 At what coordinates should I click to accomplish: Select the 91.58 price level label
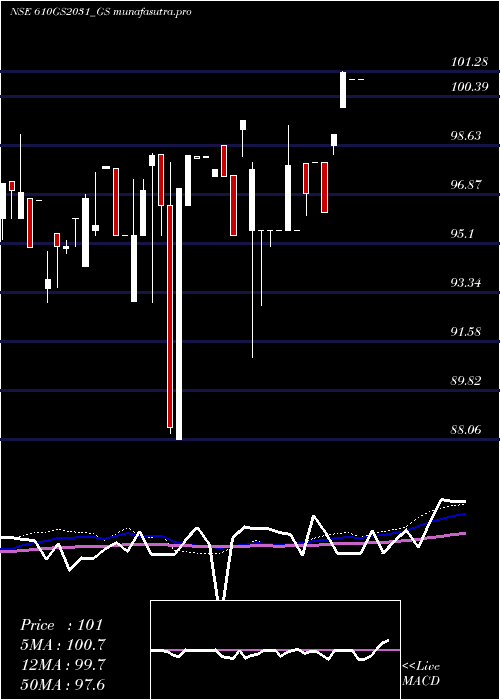466,332
